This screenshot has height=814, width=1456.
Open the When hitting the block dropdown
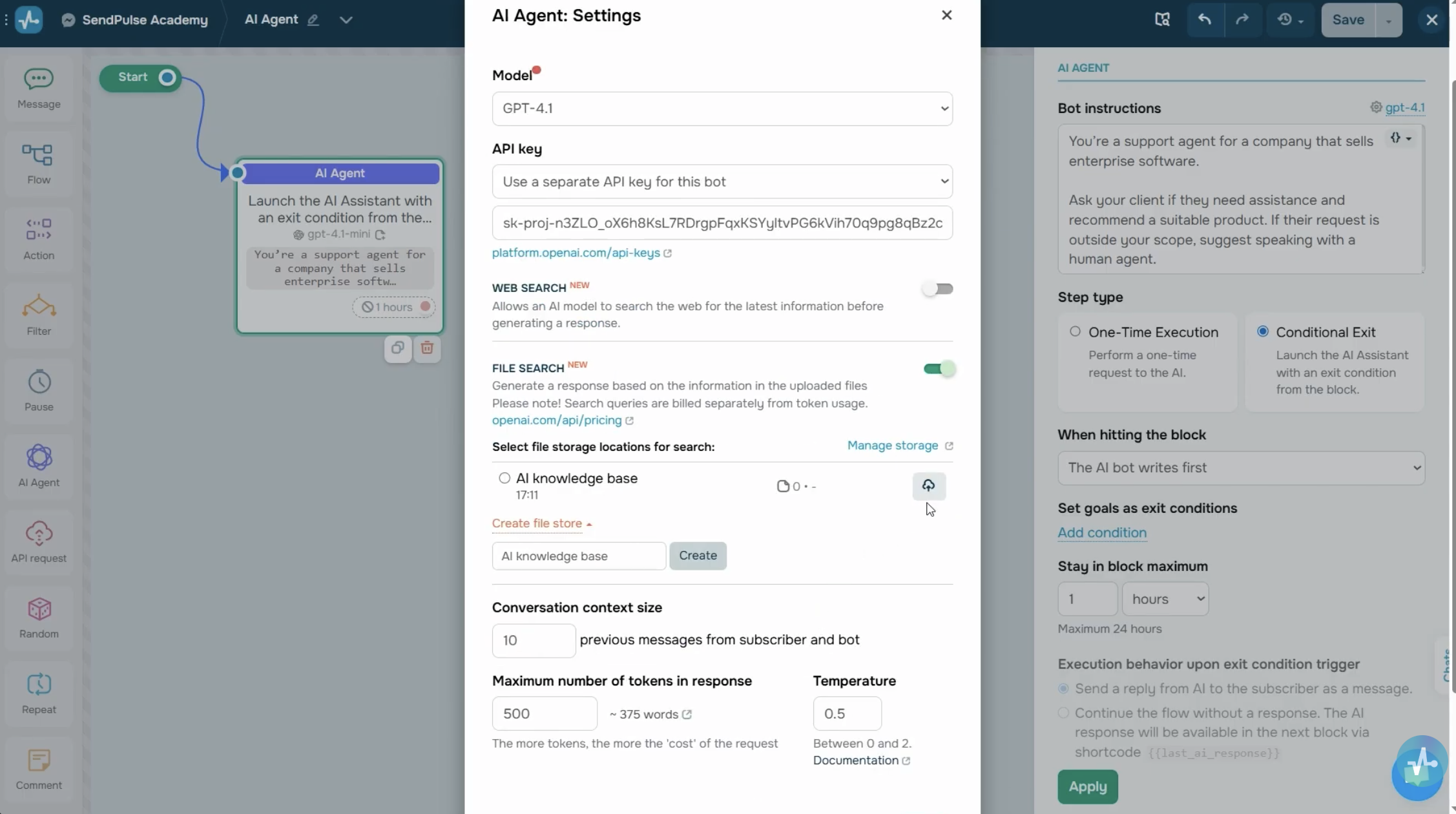pos(1241,468)
